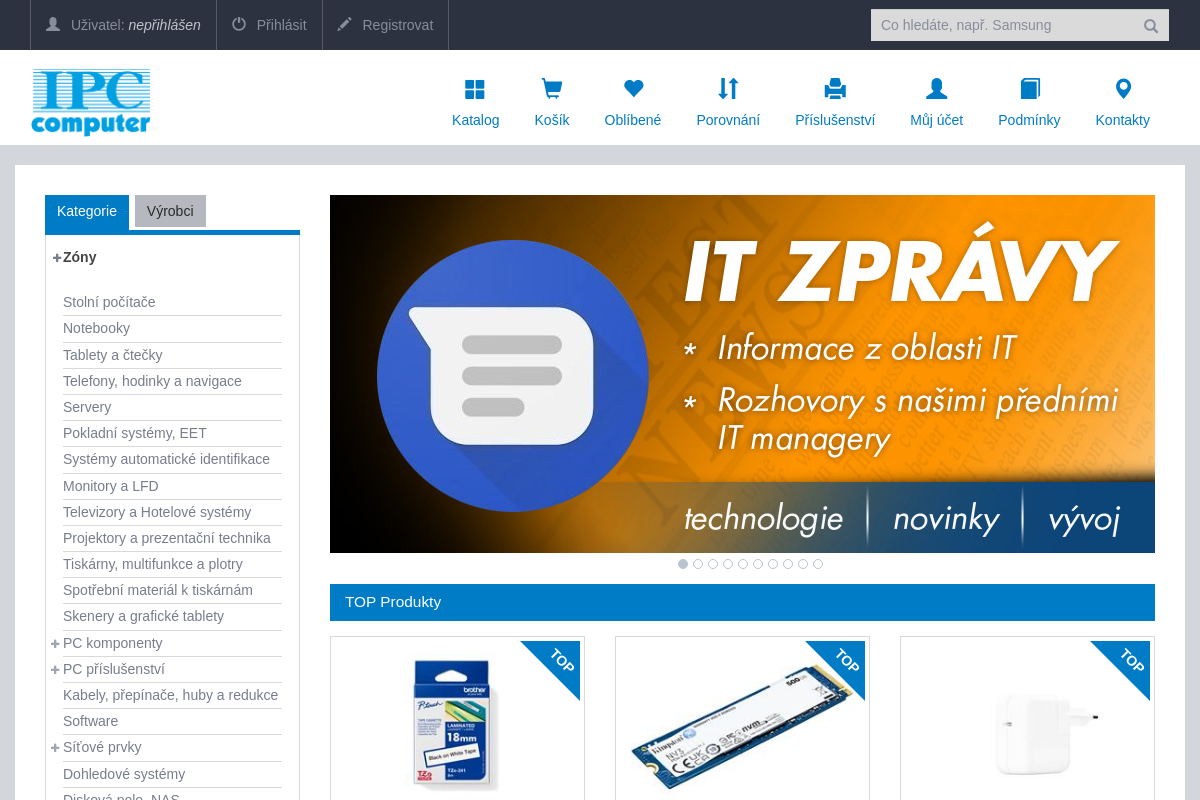1200x800 pixels.
Task: Open Můj účet person icon
Action: (x=936, y=89)
